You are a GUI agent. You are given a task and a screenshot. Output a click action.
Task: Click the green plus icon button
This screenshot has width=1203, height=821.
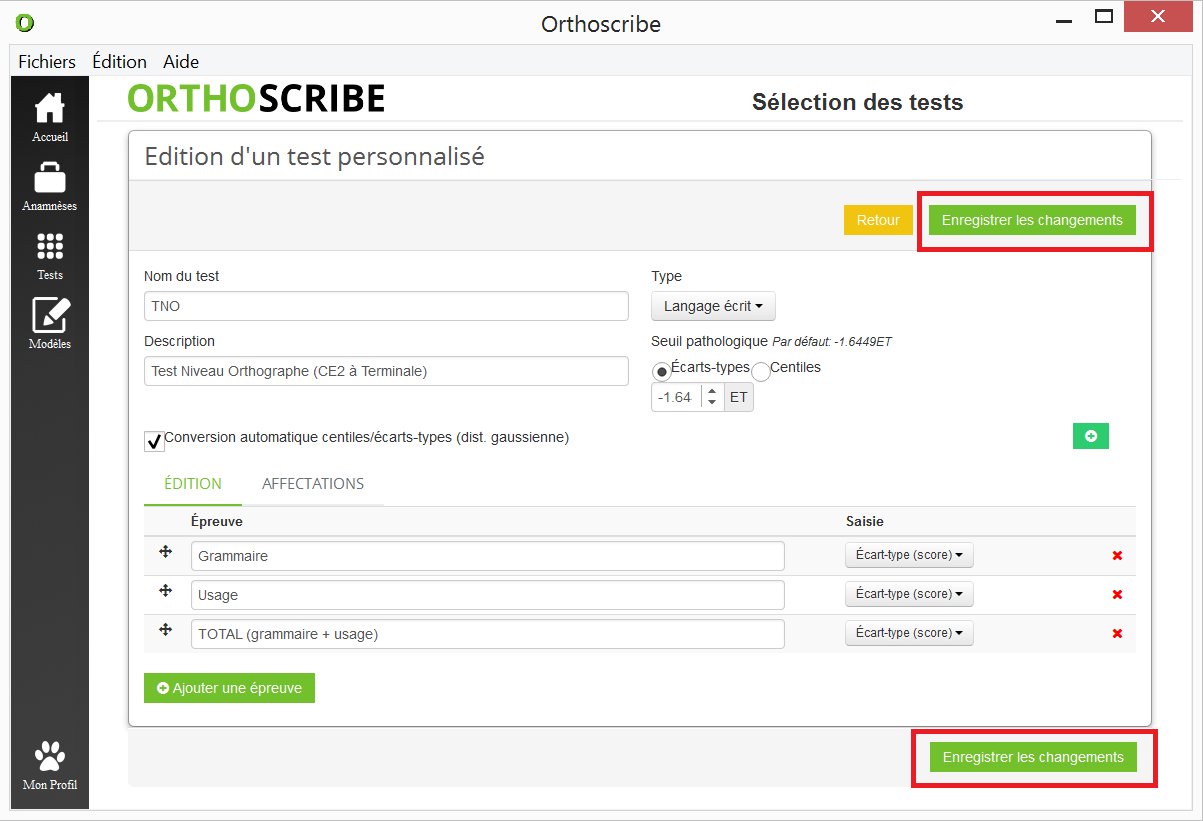pyautogui.click(x=1090, y=436)
